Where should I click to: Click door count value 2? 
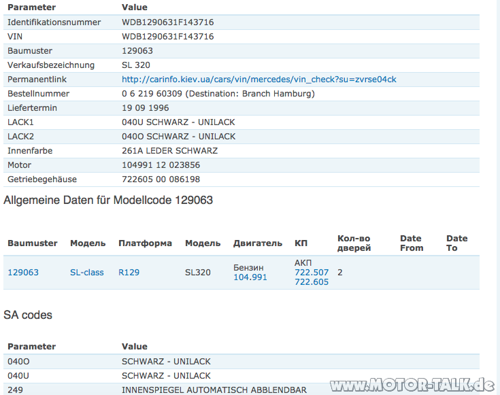coord(340,272)
